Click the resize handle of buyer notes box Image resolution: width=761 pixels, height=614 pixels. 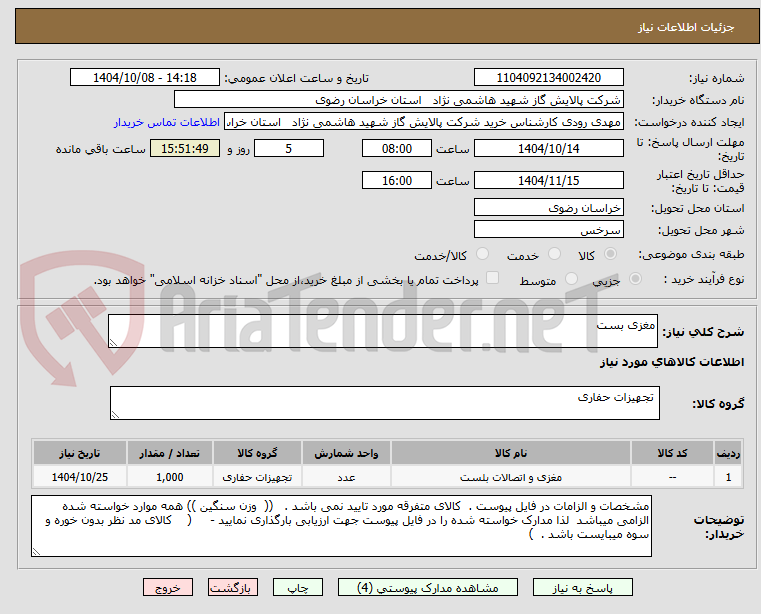pos(36,552)
